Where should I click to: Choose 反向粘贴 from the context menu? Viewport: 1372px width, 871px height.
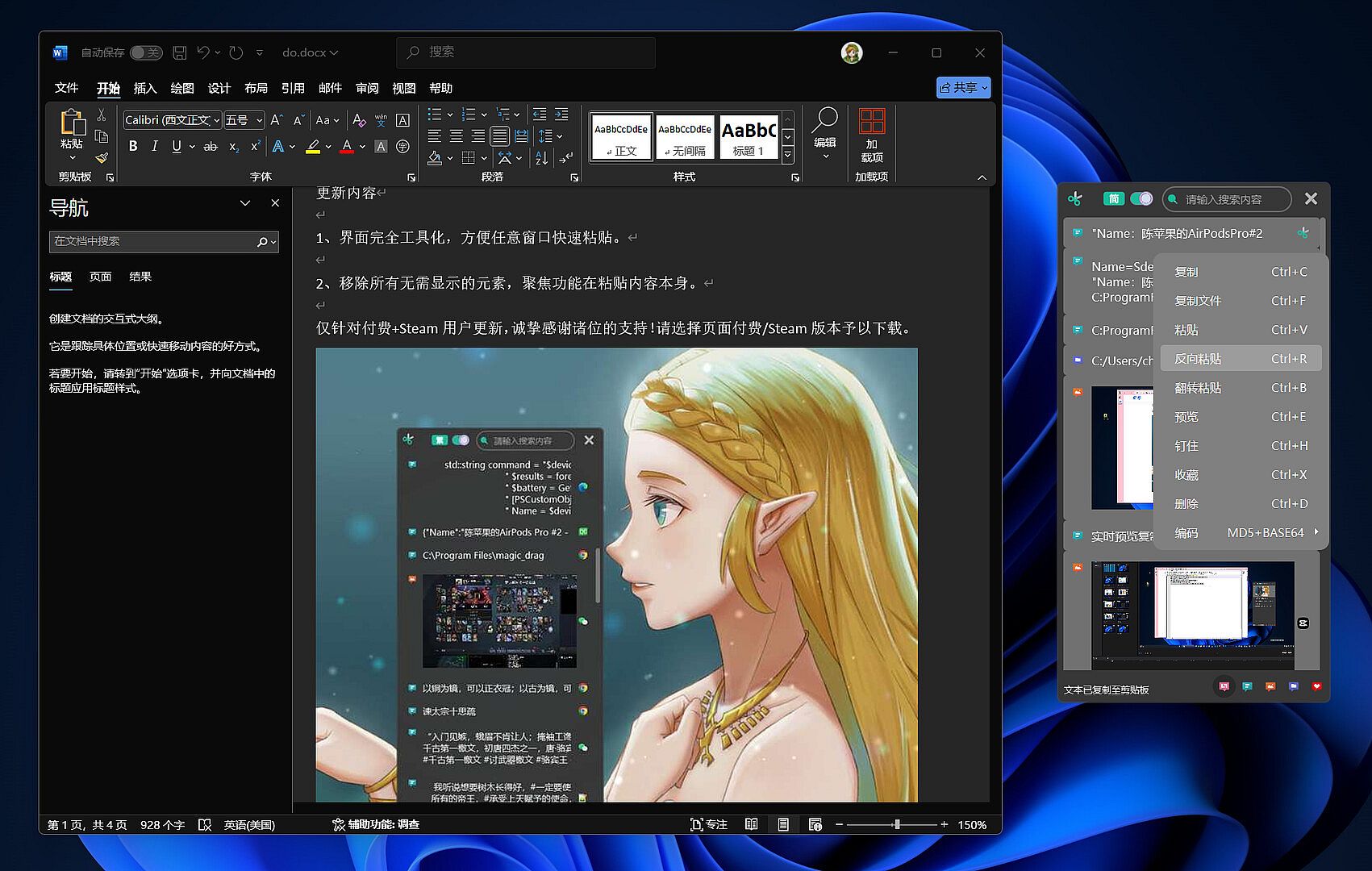coord(1241,359)
